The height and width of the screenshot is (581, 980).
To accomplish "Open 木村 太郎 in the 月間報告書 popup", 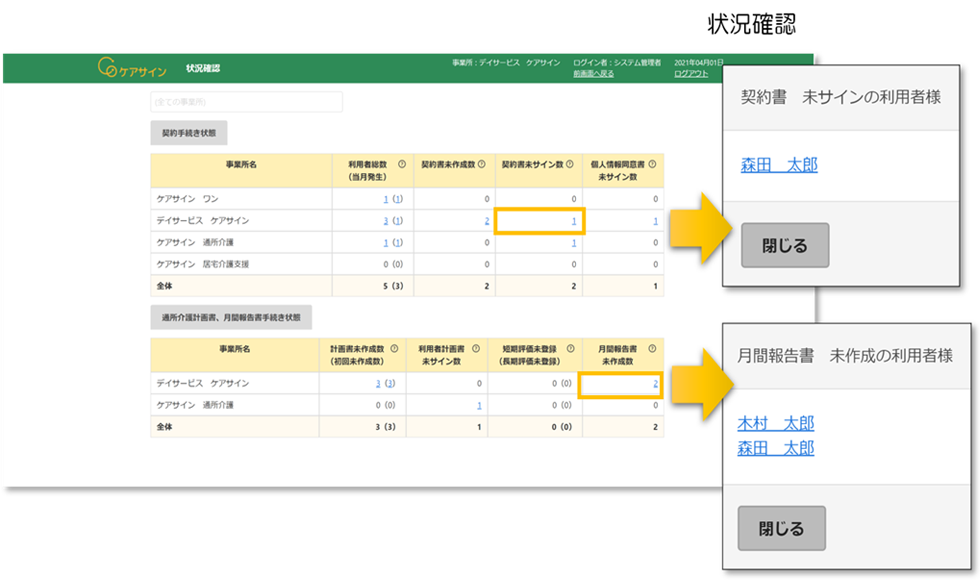I will 775,423.
